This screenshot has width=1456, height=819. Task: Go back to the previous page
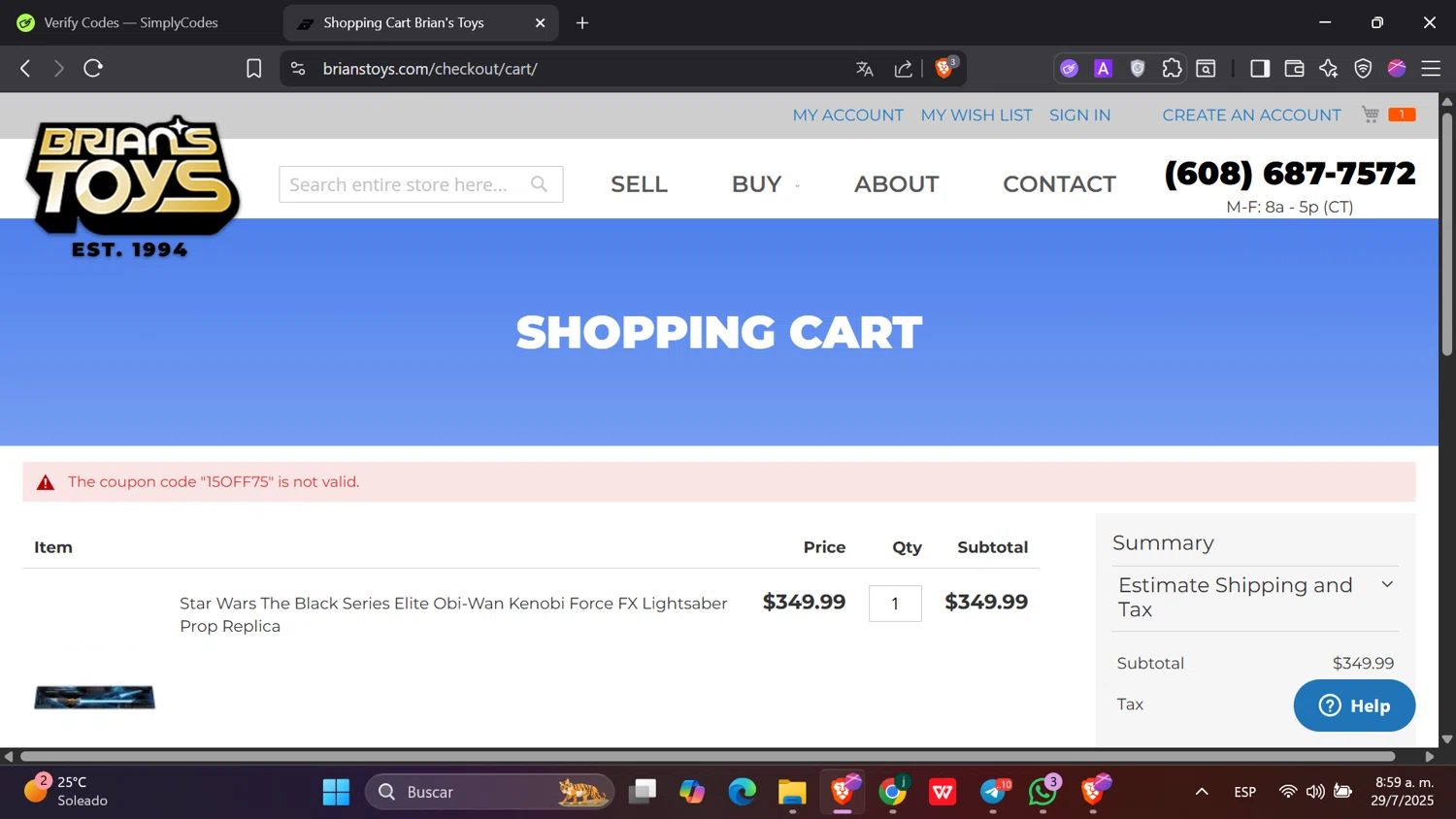[25, 68]
